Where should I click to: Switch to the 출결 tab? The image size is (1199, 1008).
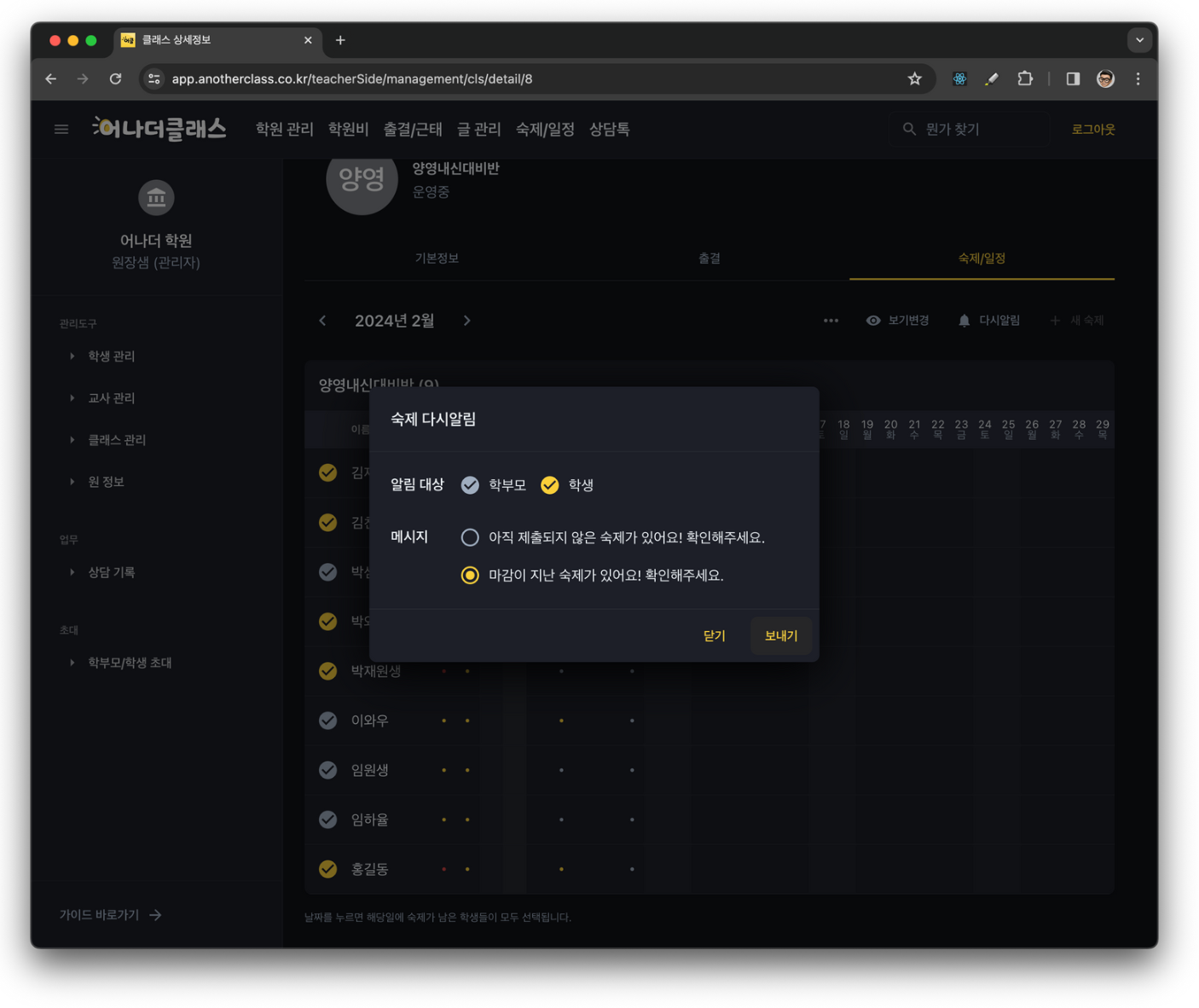click(710, 258)
